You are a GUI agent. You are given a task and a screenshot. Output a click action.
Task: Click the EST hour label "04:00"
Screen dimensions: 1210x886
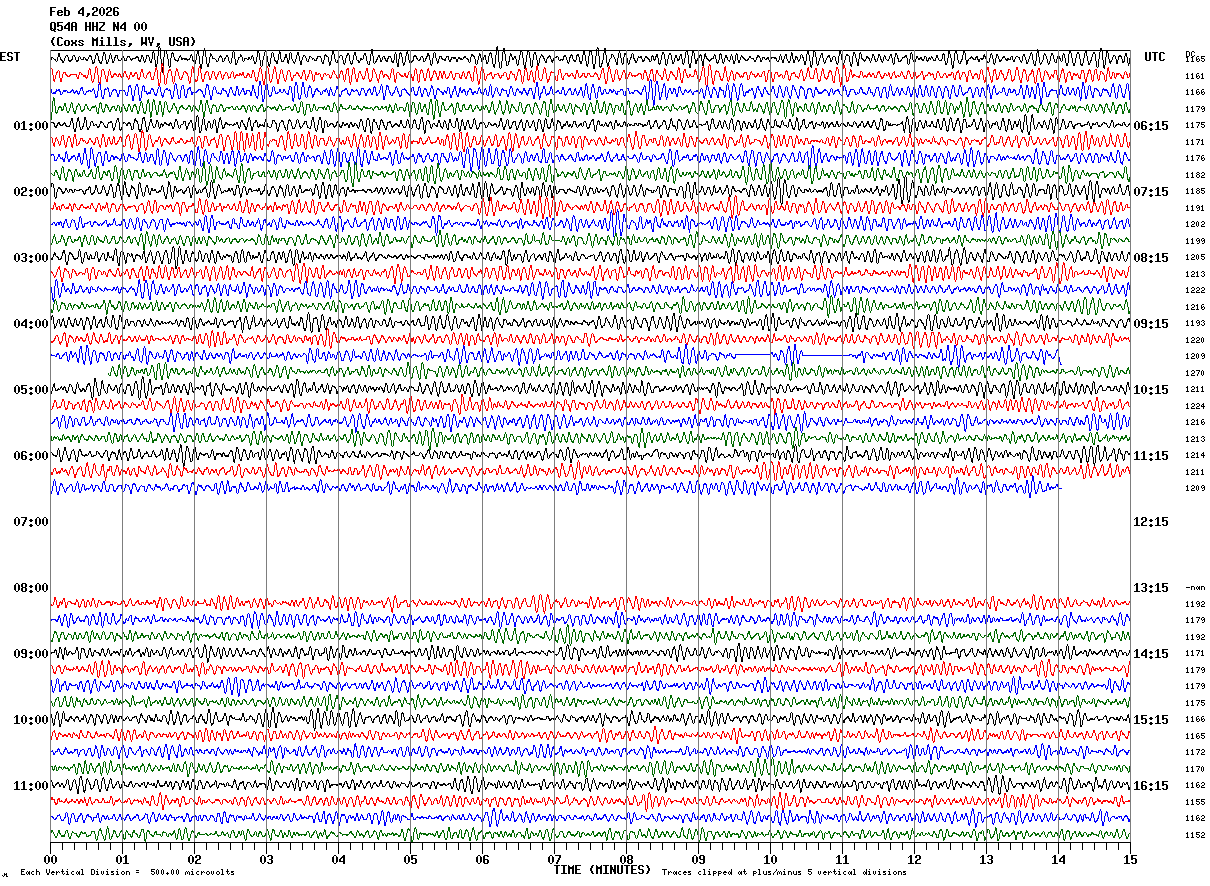tap(31, 324)
